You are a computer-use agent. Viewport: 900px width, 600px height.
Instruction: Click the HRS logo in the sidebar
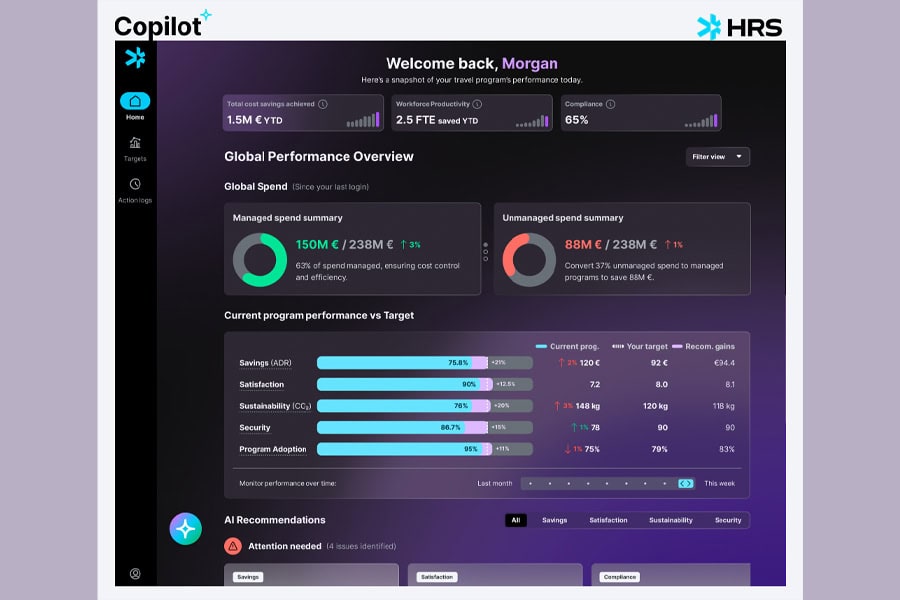pyautogui.click(x=135, y=58)
